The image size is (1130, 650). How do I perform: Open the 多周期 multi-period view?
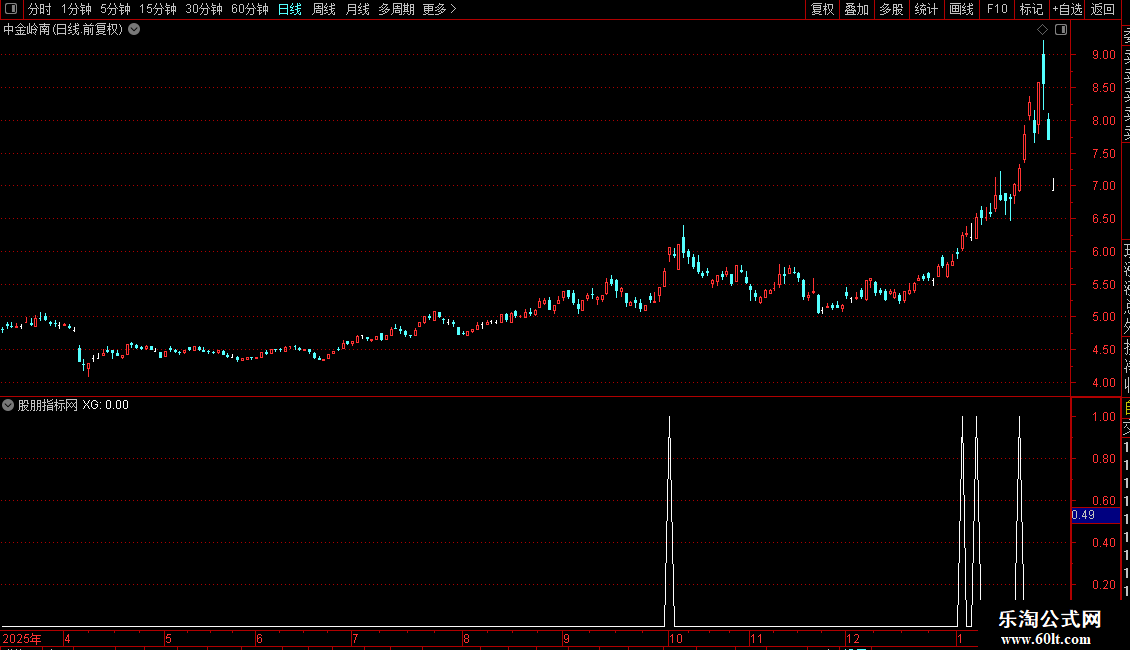tap(396, 9)
